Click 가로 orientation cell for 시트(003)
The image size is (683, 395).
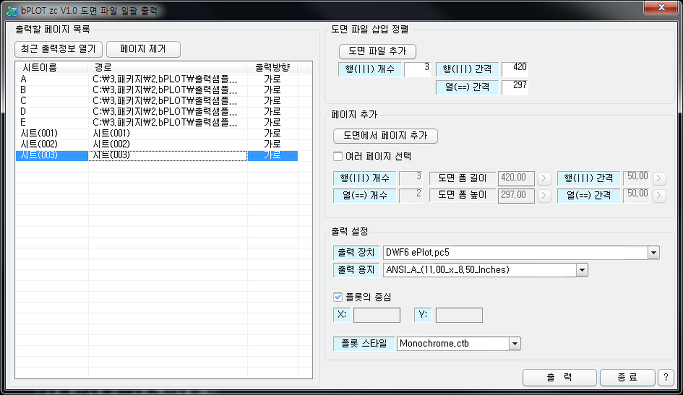point(273,155)
